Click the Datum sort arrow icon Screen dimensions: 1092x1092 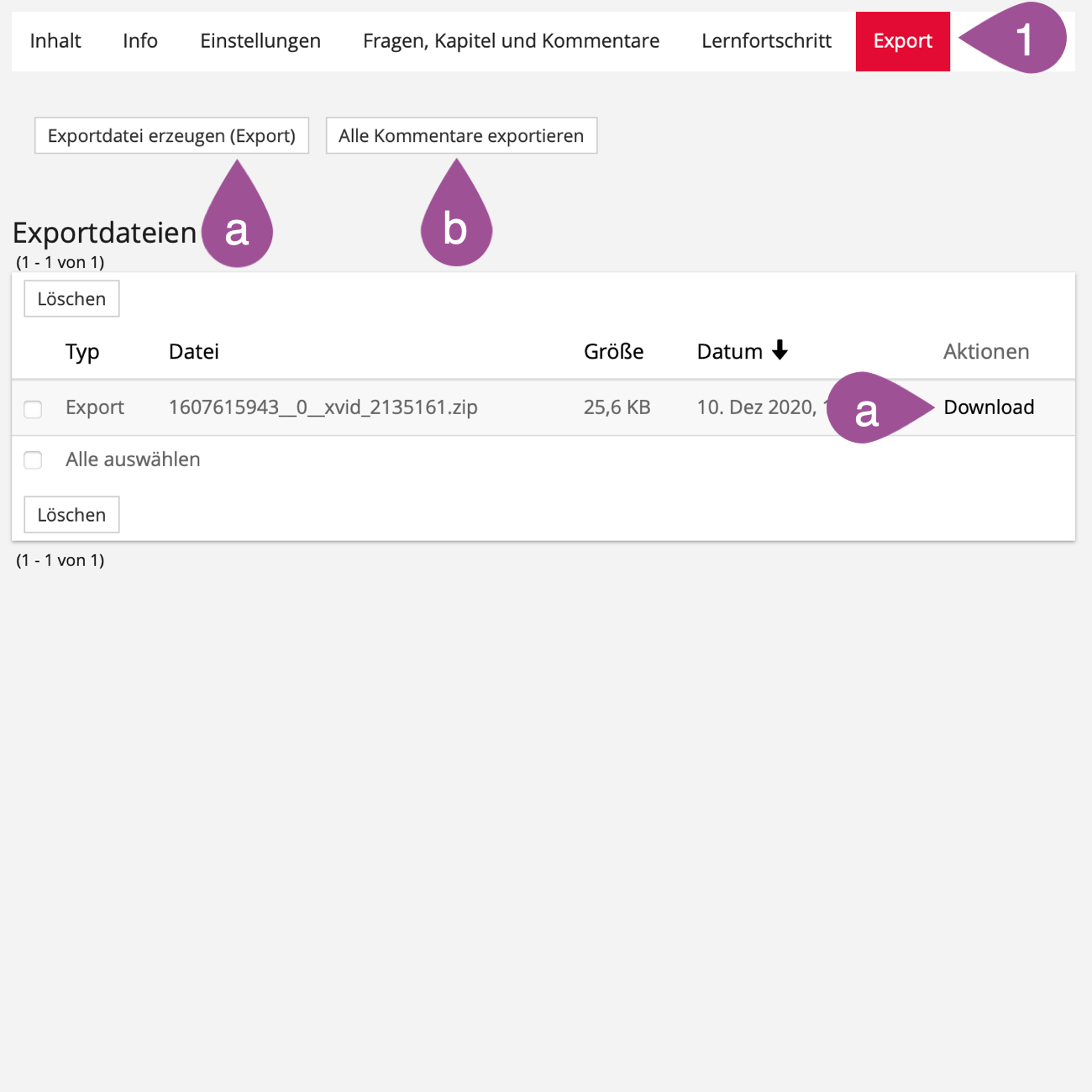(x=780, y=350)
